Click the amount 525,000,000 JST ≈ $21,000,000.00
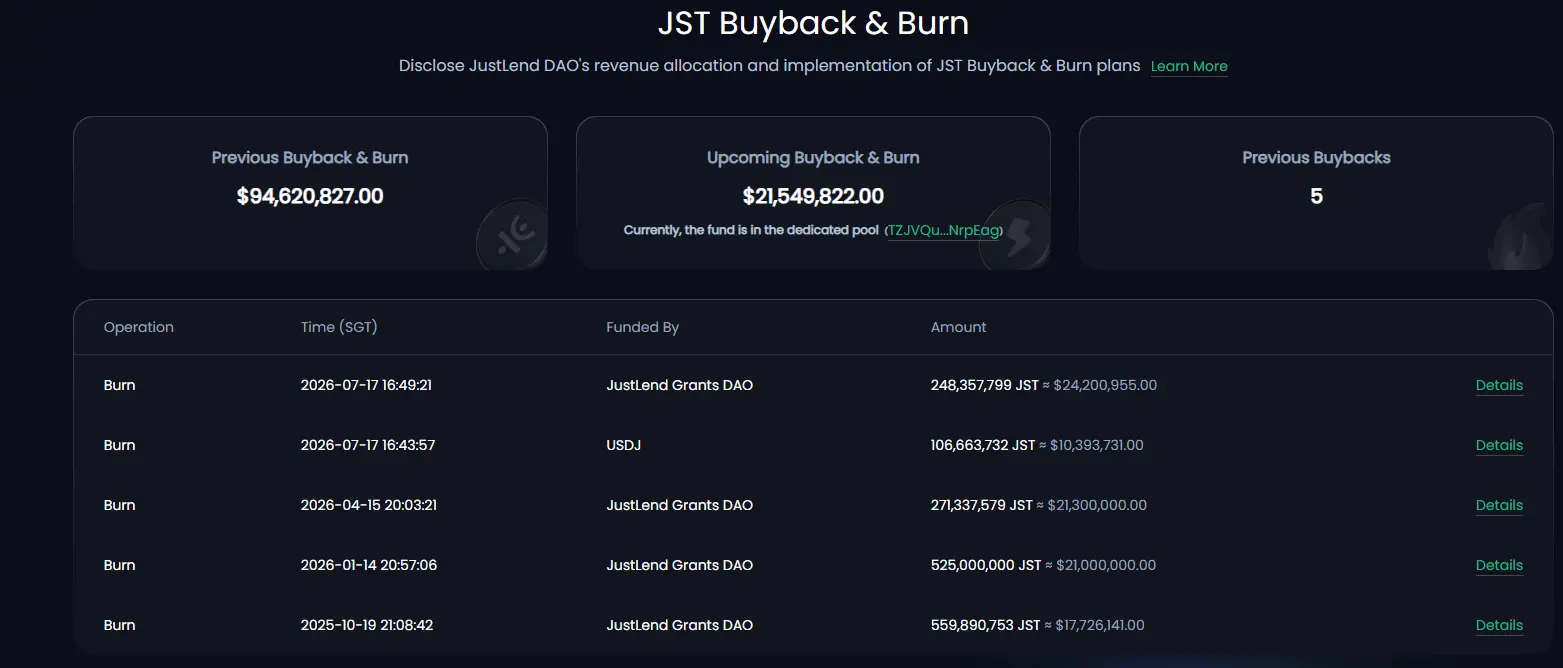This screenshot has width=1563, height=668. pyautogui.click(x=1043, y=565)
